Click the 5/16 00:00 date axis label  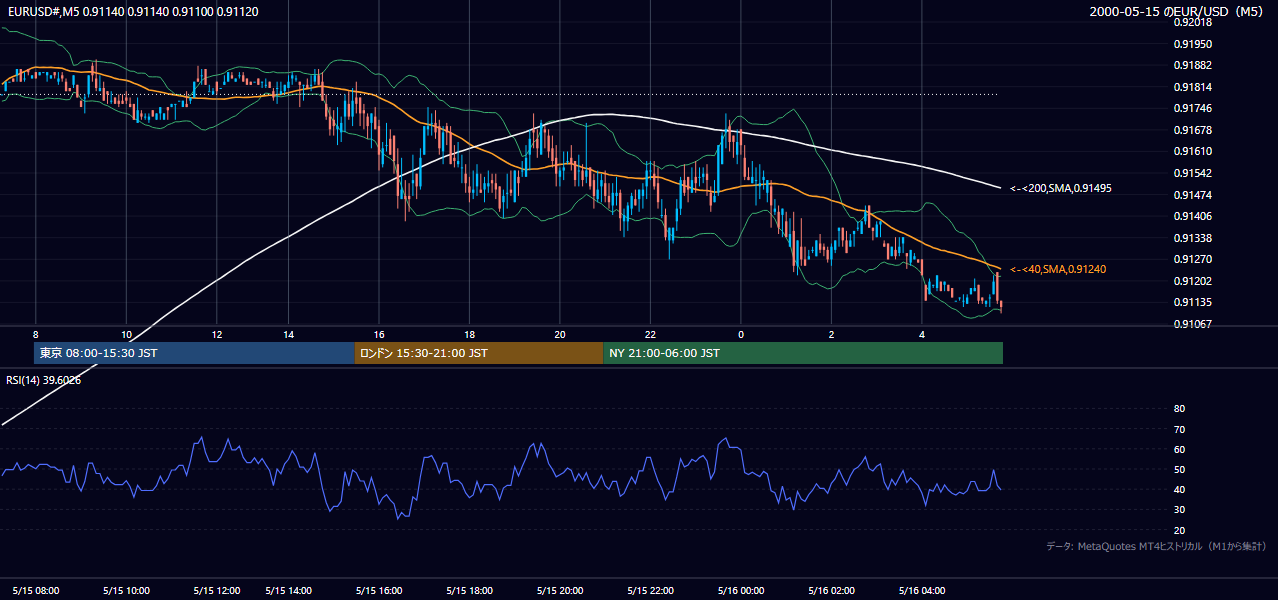741,590
